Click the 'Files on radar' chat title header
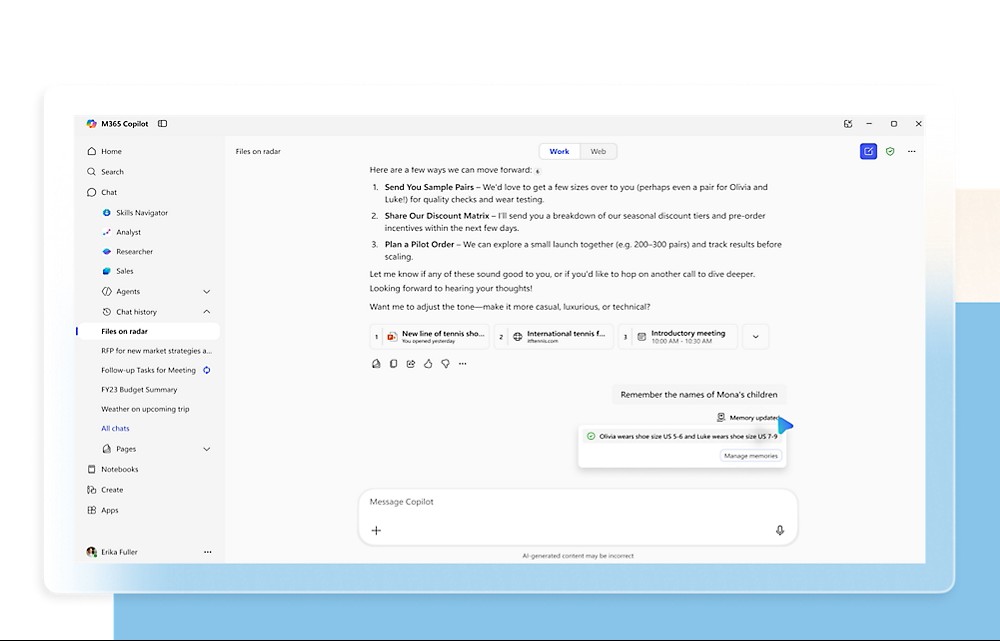The width and height of the screenshot is (1000, 641). (258, 151)
